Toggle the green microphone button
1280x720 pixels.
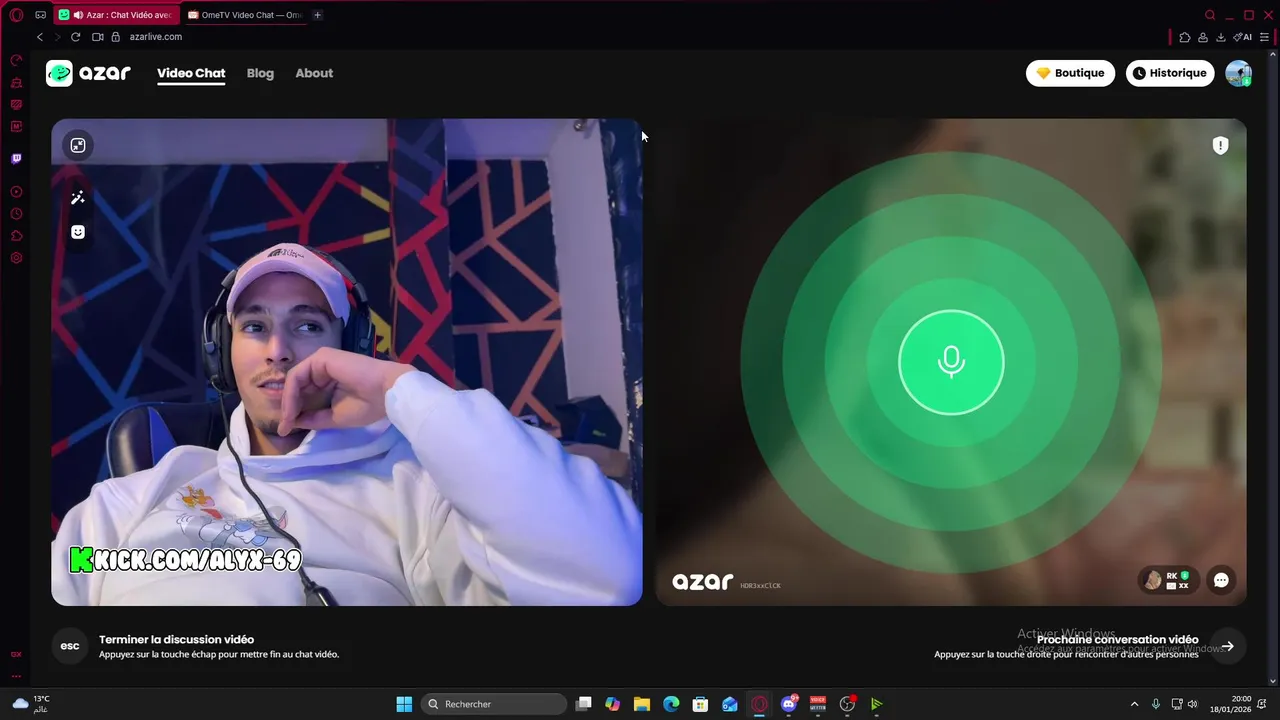pyautogui.click(x=951, y=362)
